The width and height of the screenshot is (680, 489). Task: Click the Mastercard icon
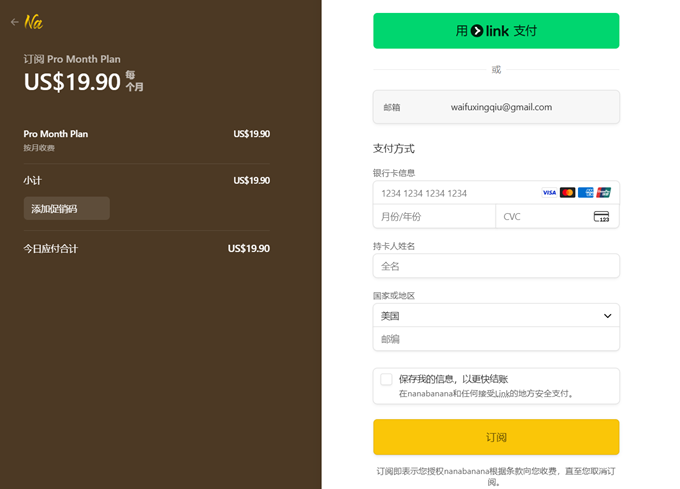[567, 193]
